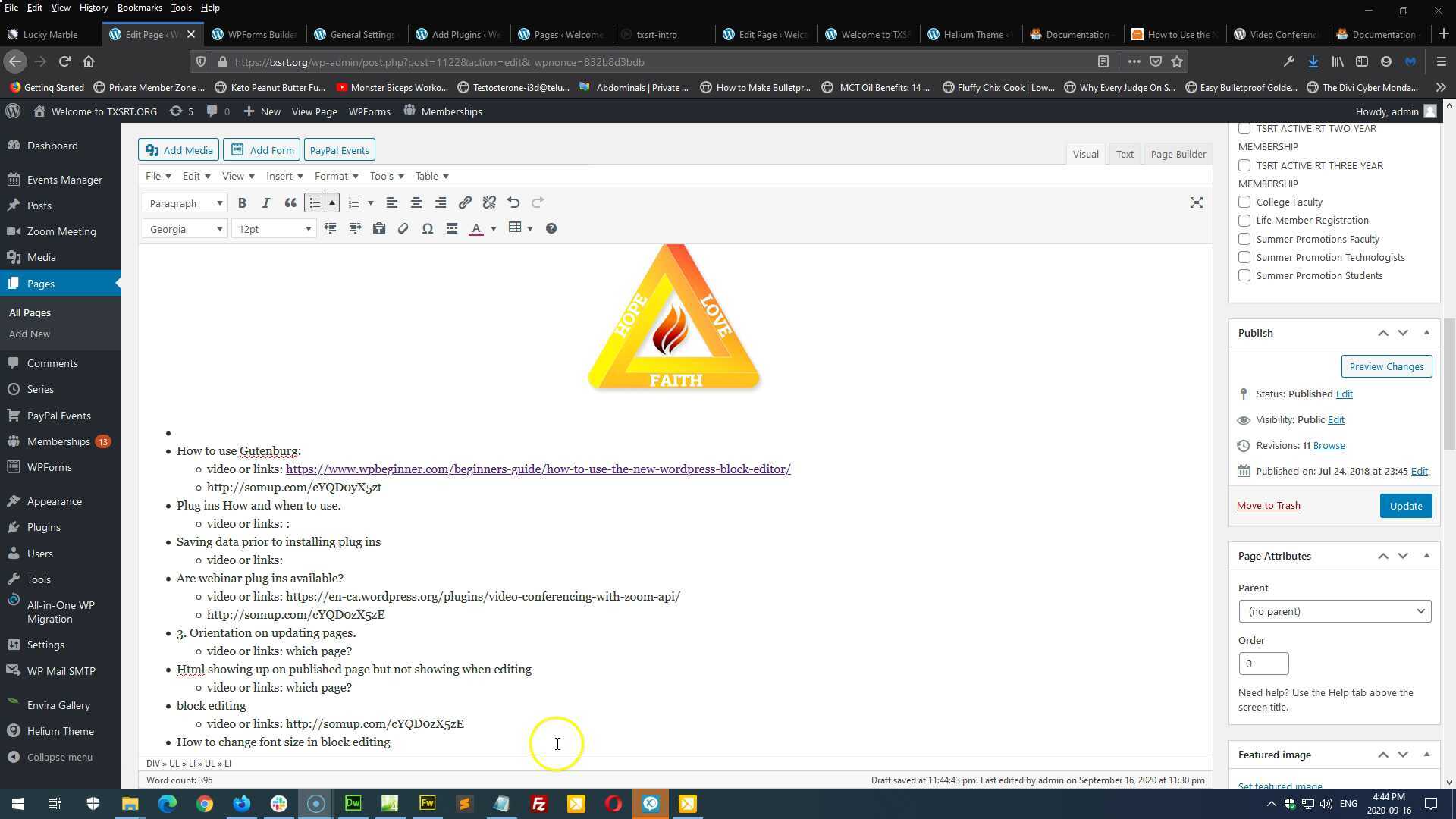Check the College Faculty checkbox
The width and height of the screenshot is (1456, 819).
1244,202
